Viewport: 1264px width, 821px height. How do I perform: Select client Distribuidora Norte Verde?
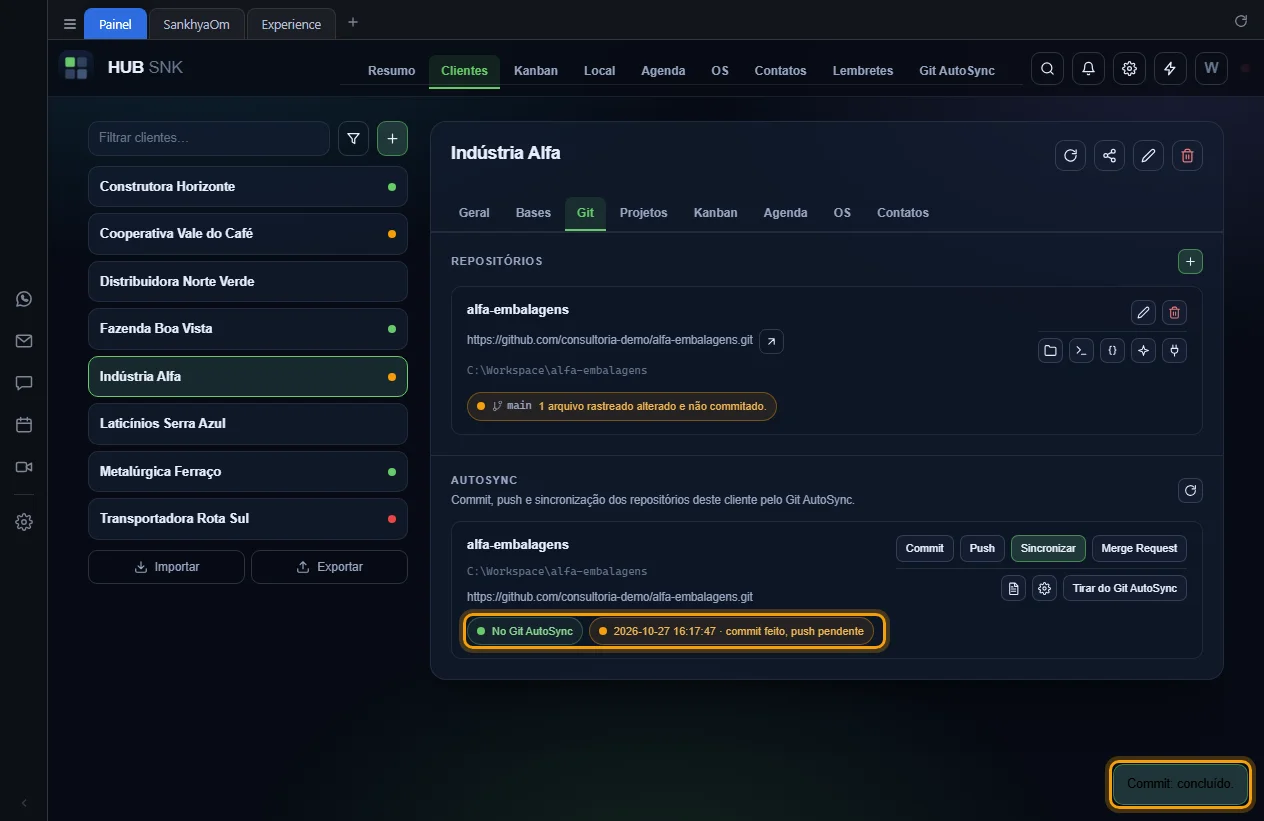[x=248, y=281]
